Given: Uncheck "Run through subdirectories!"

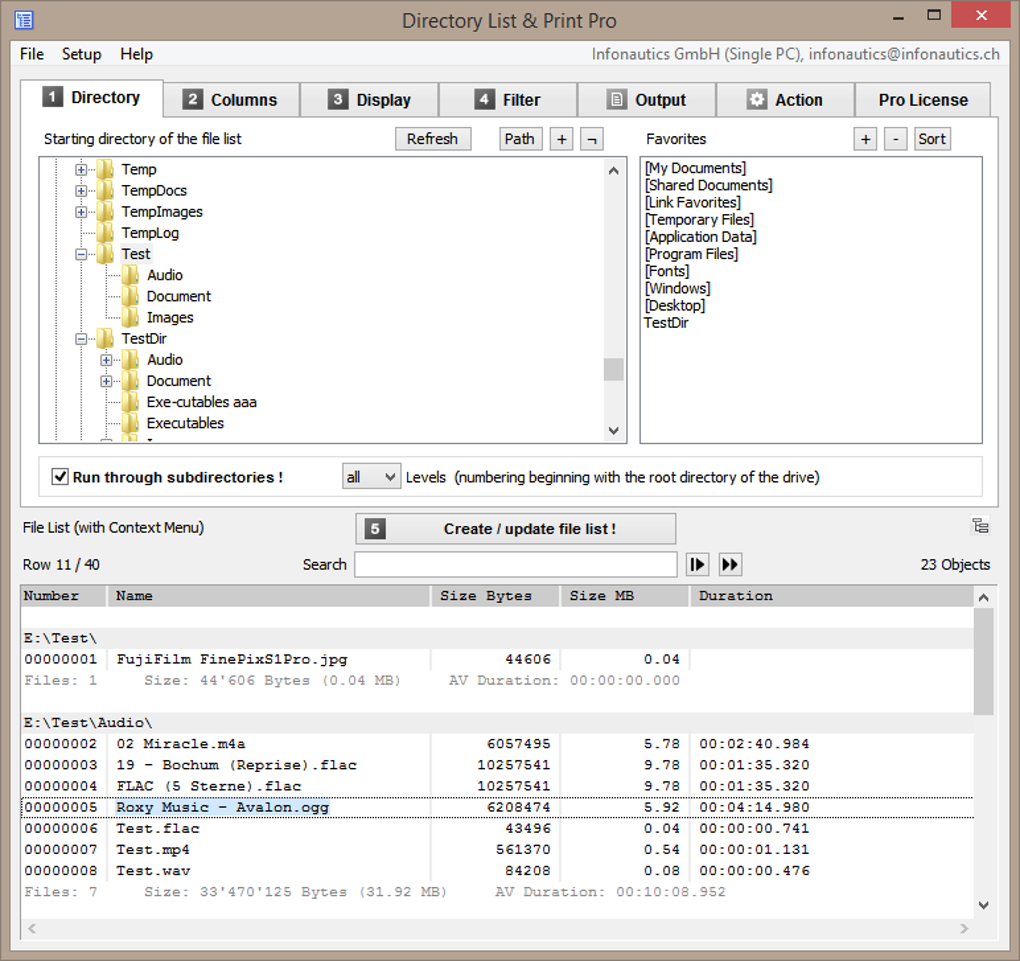Looking at the screenshot, I should [x=60, y=476].
